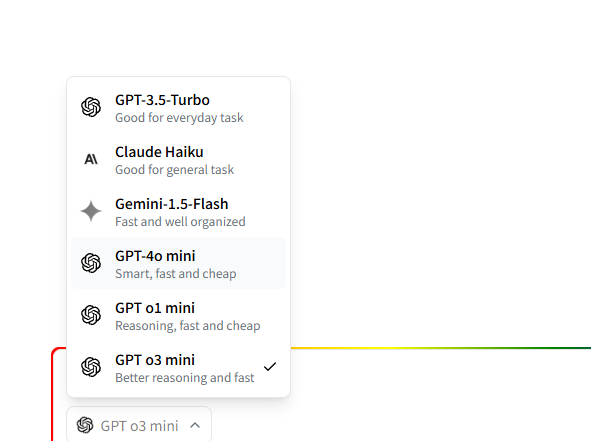Image resolution: width=591 pixels, height=441 pixels.
Task: Pick the GPT-4o mini option
Action: coord(178,263)
